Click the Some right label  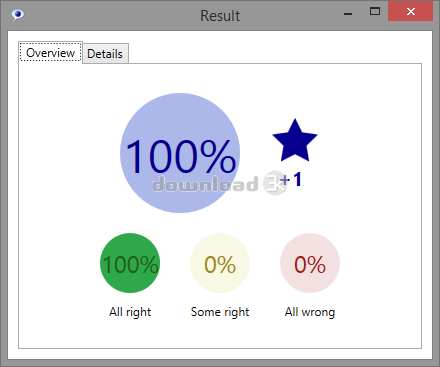[220, 312]
